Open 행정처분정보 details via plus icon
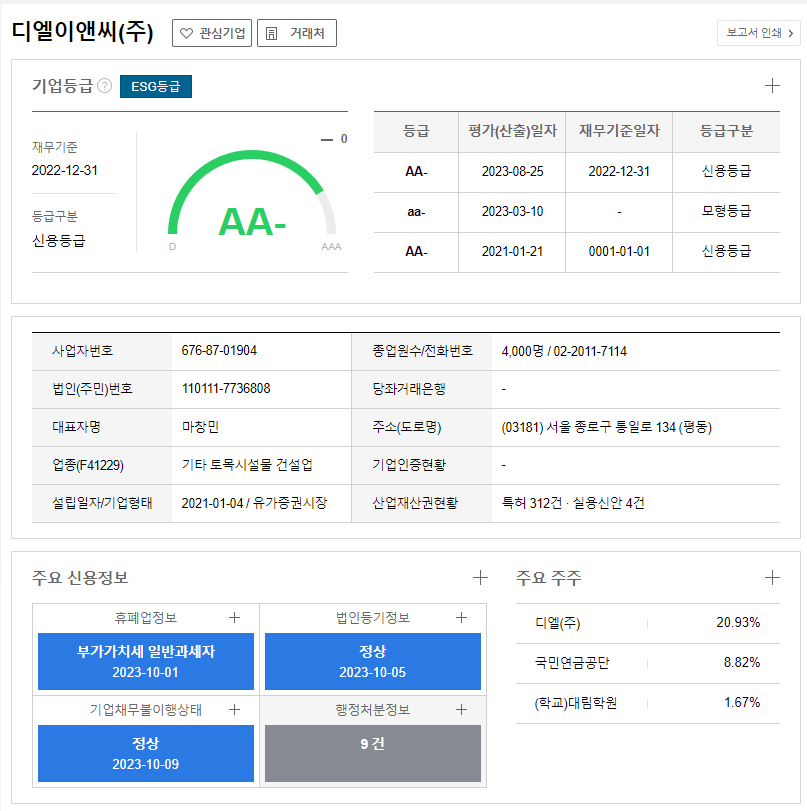The image size is (807, 811). pos(461,710)
